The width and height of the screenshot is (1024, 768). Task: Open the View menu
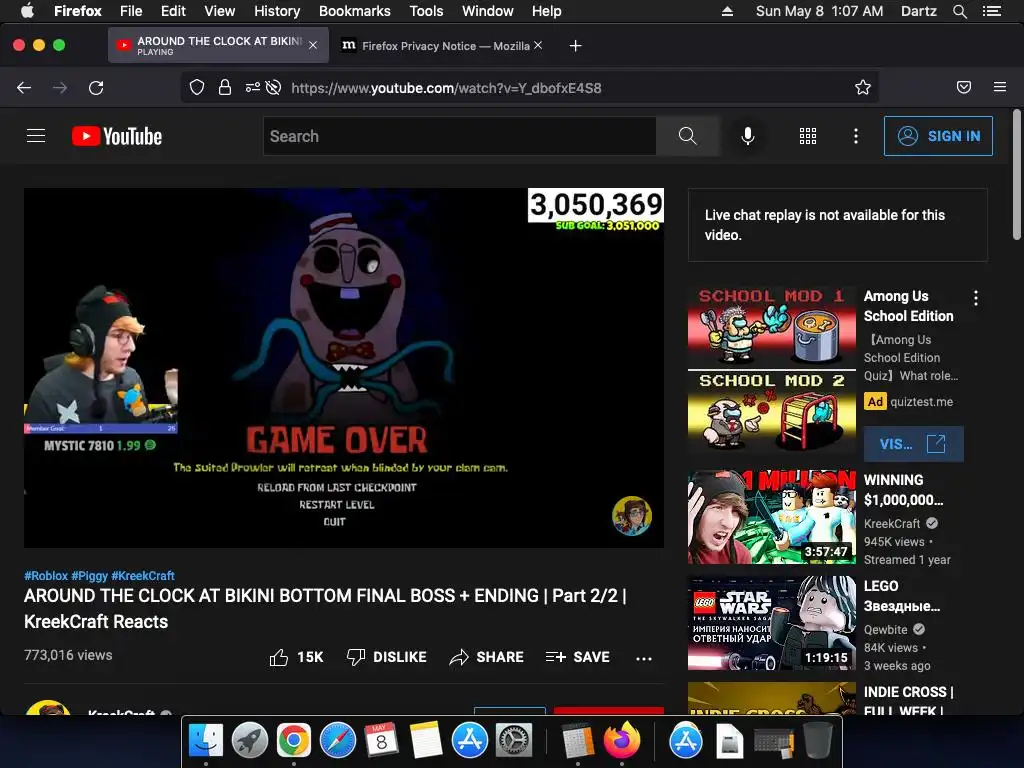(219, 11)
